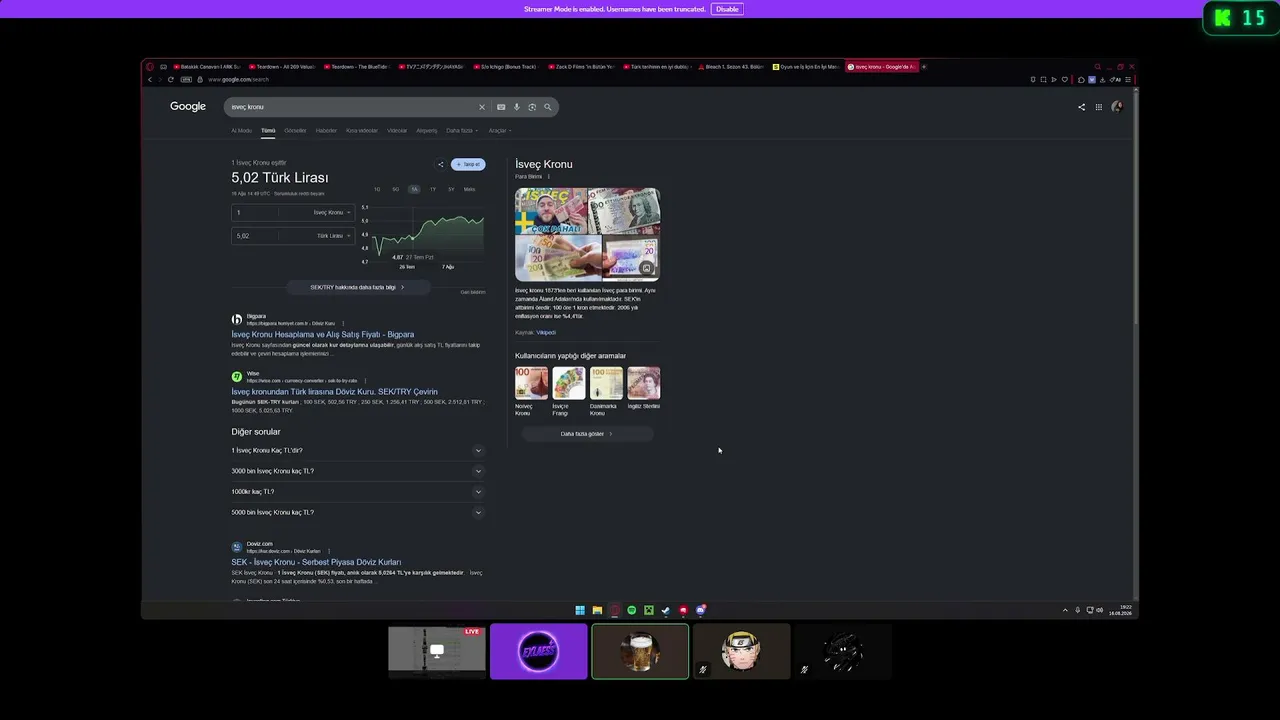Screen dimensions: 1280x720
Task: Open the Vikipedi source link
Action: [546, 332]
